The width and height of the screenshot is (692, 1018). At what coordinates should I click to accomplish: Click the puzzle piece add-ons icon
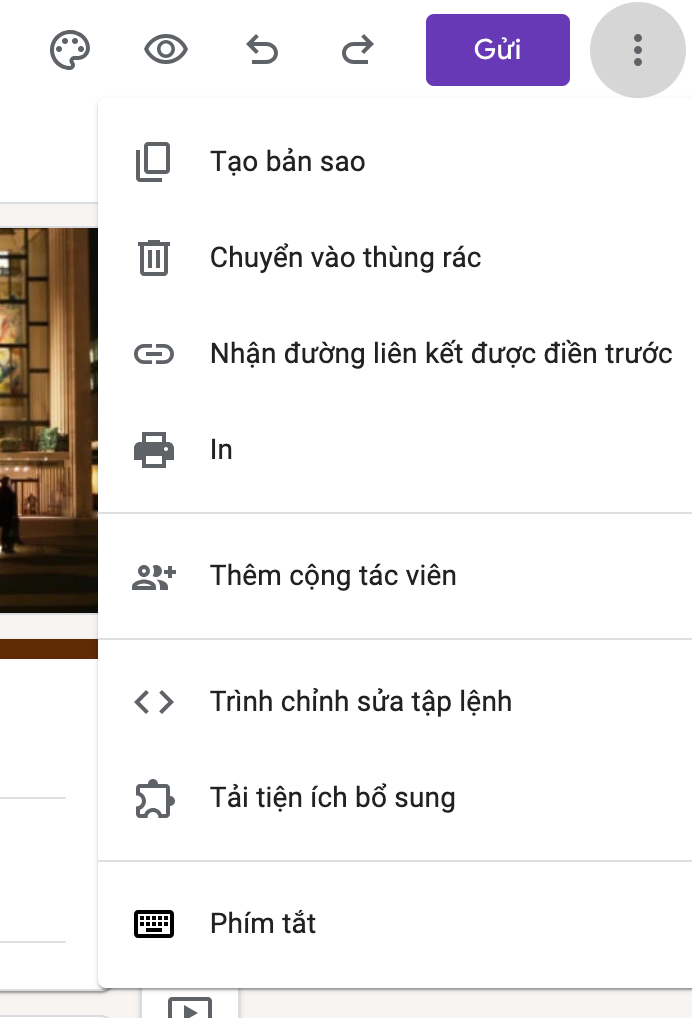(x=153, y=798)
